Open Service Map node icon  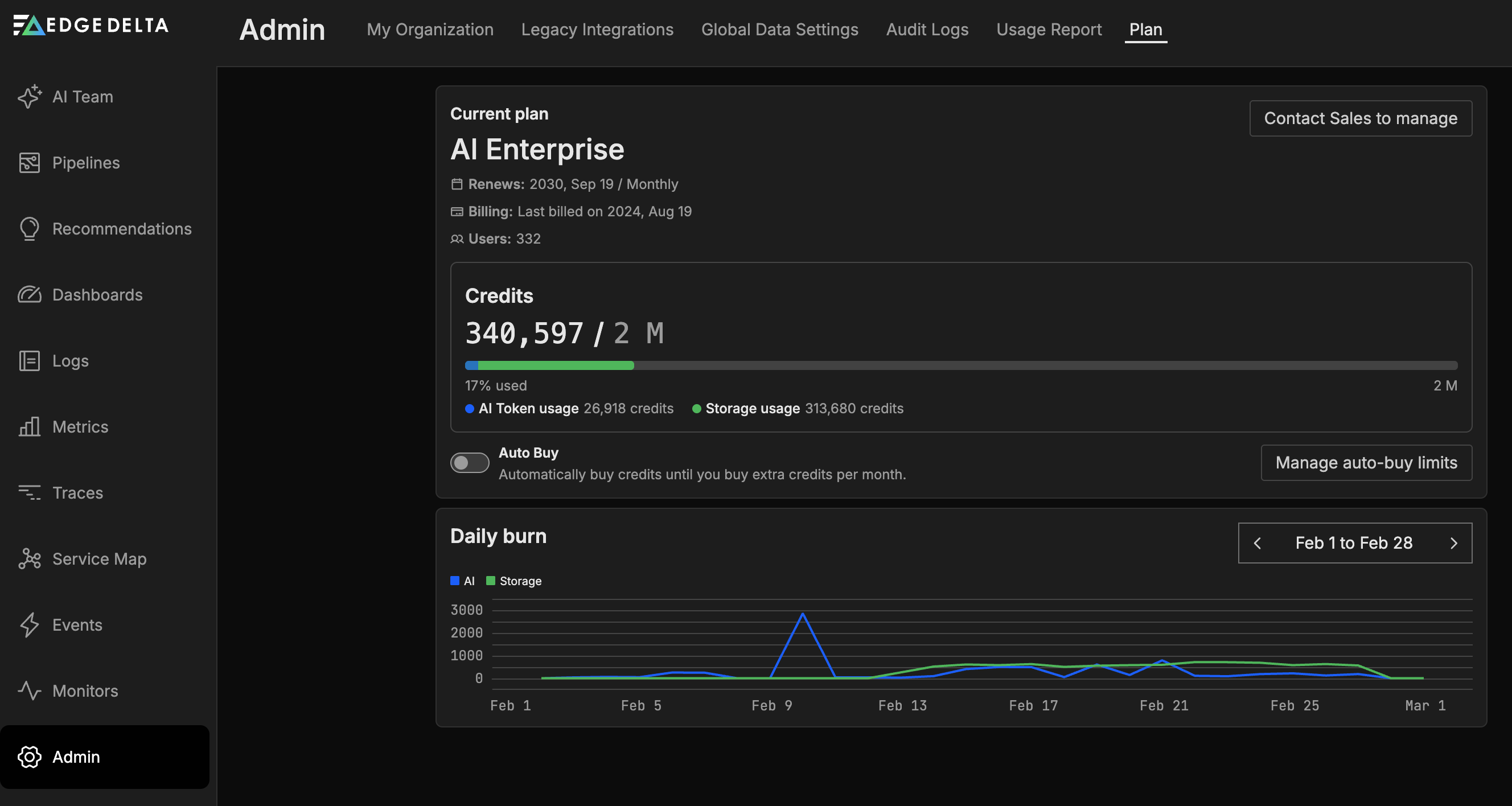coord(30,559)
